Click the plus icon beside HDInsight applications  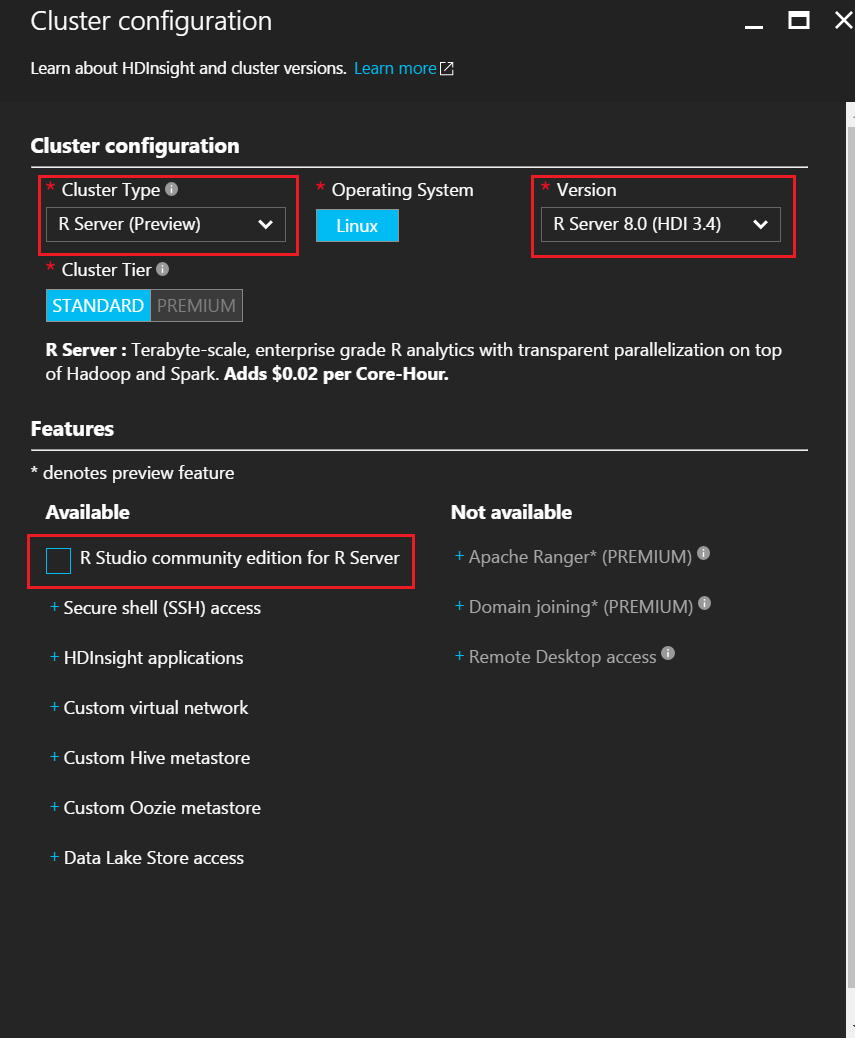(54, 657)
